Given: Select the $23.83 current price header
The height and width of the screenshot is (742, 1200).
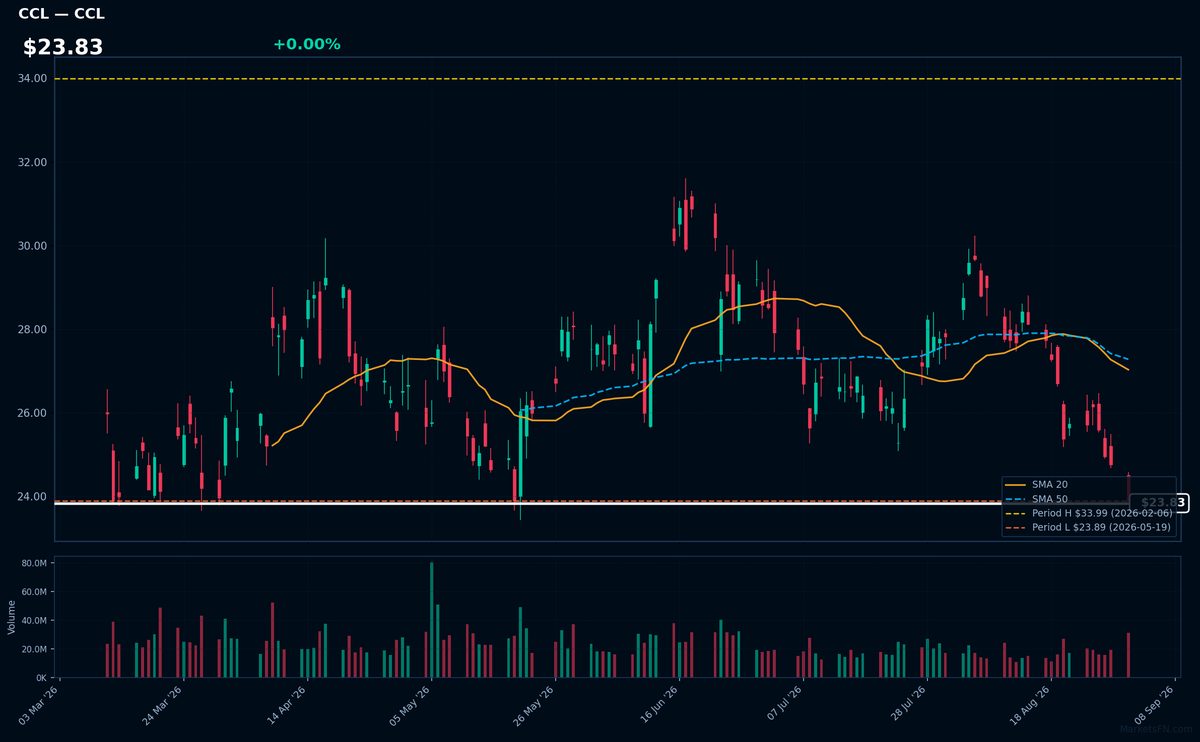Looking at the screenshot, I should pos(63,47).
